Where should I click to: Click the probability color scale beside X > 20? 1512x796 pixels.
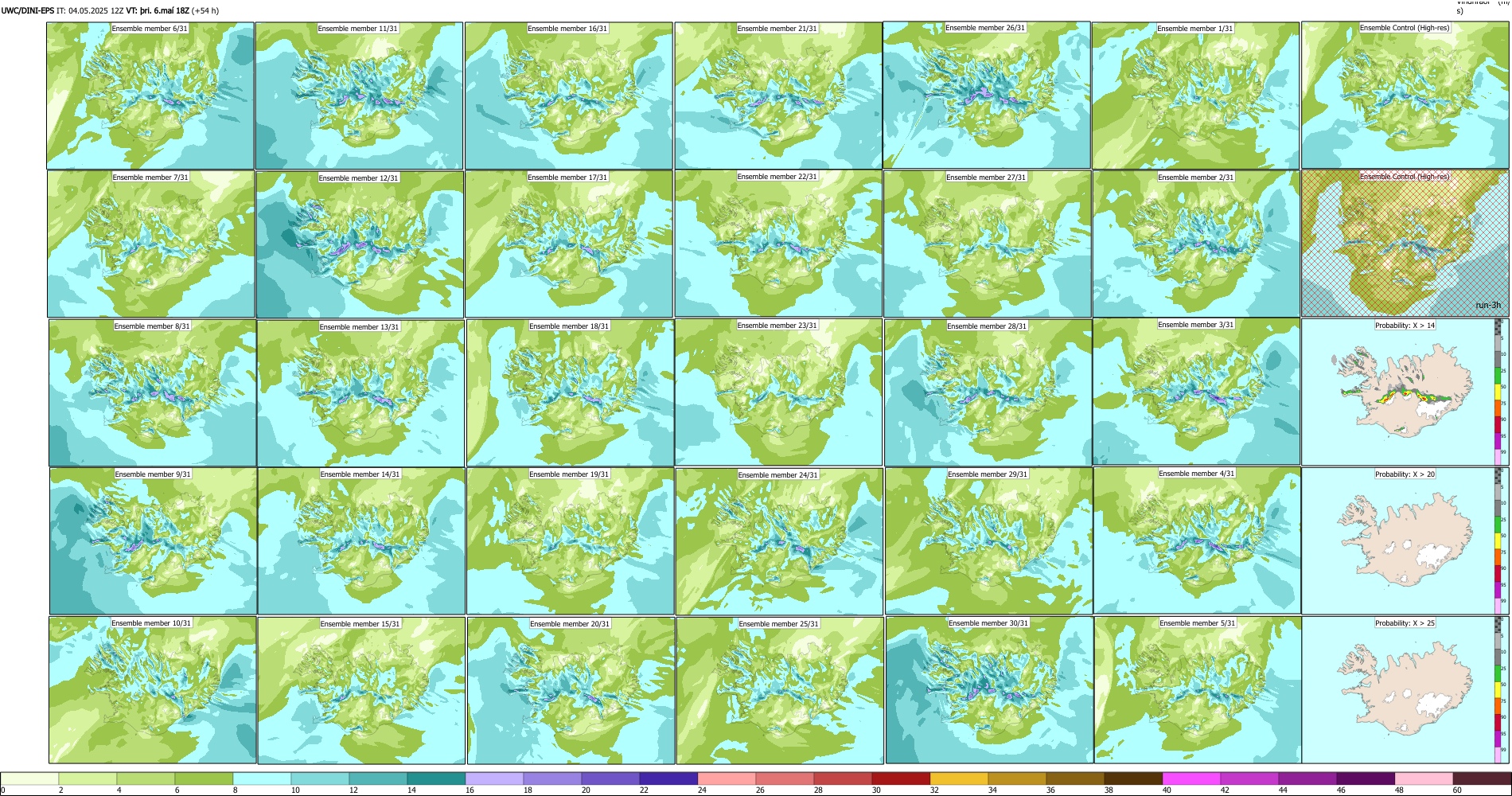[1499, 541]
